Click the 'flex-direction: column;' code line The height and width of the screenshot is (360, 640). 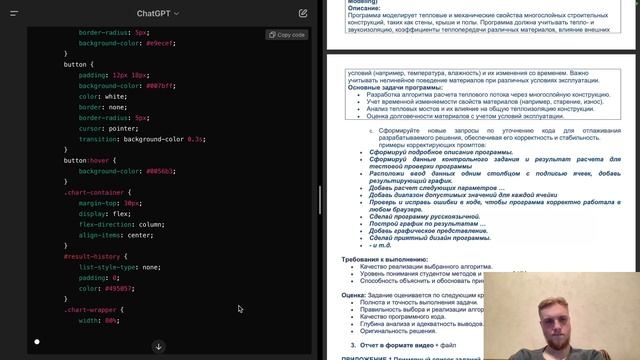[x=122, y=224]
